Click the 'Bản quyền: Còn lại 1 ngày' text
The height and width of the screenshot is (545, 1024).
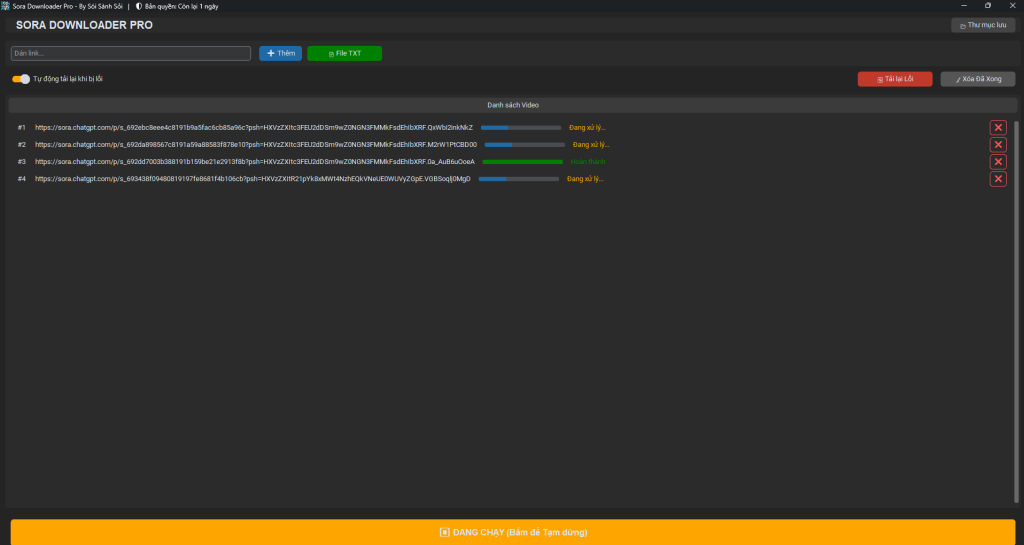click(x=182, y=6)
